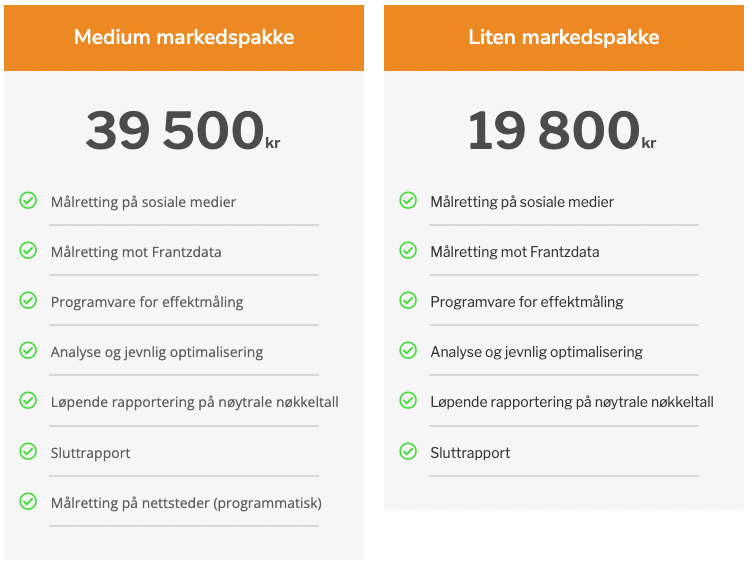Select the Liten markedspakke header
This screenshot has width=752, height=567.
[x=564, y=38]
